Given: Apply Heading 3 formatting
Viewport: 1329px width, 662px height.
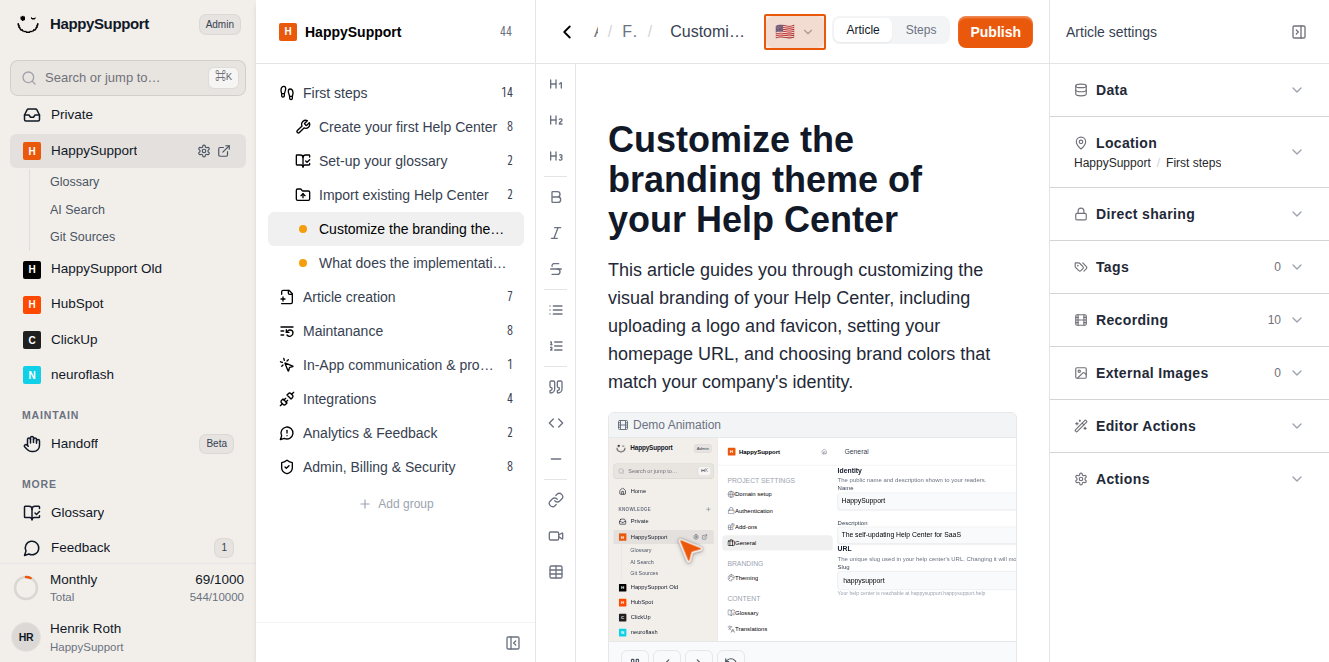Looking at the screenshot, I should (556, 156).
